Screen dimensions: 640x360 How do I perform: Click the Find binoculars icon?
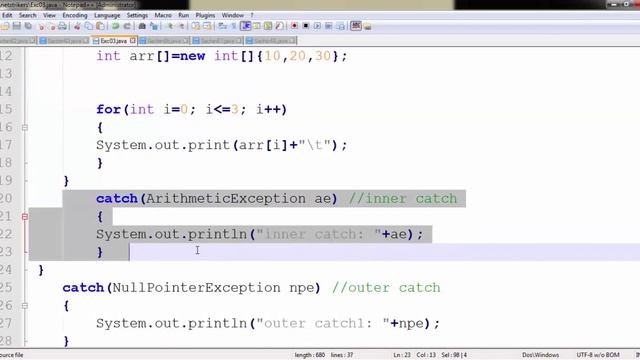[x=142, y=26]
